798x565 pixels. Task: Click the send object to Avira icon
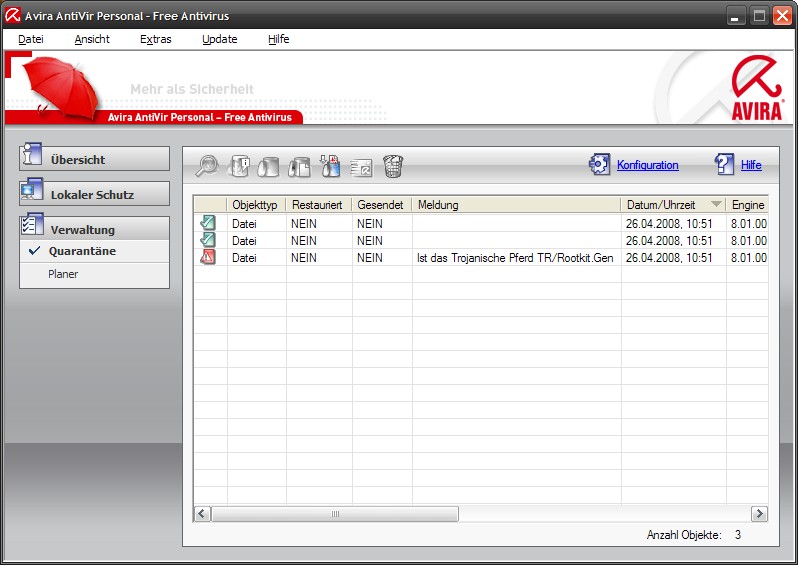click(361, 167)
